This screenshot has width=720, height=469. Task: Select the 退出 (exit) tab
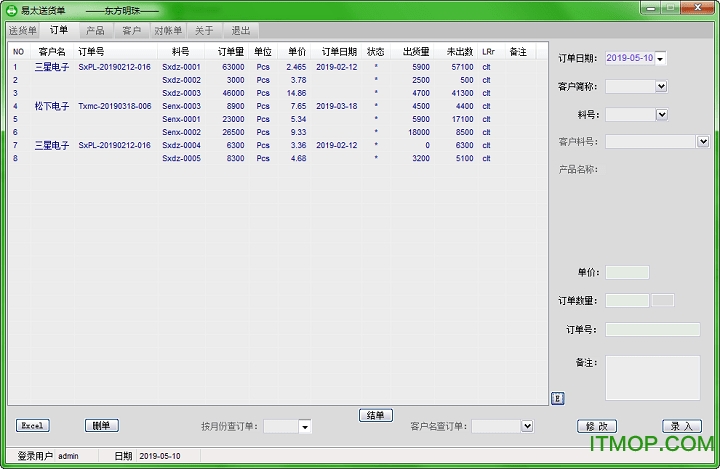(x=240, y=30)
